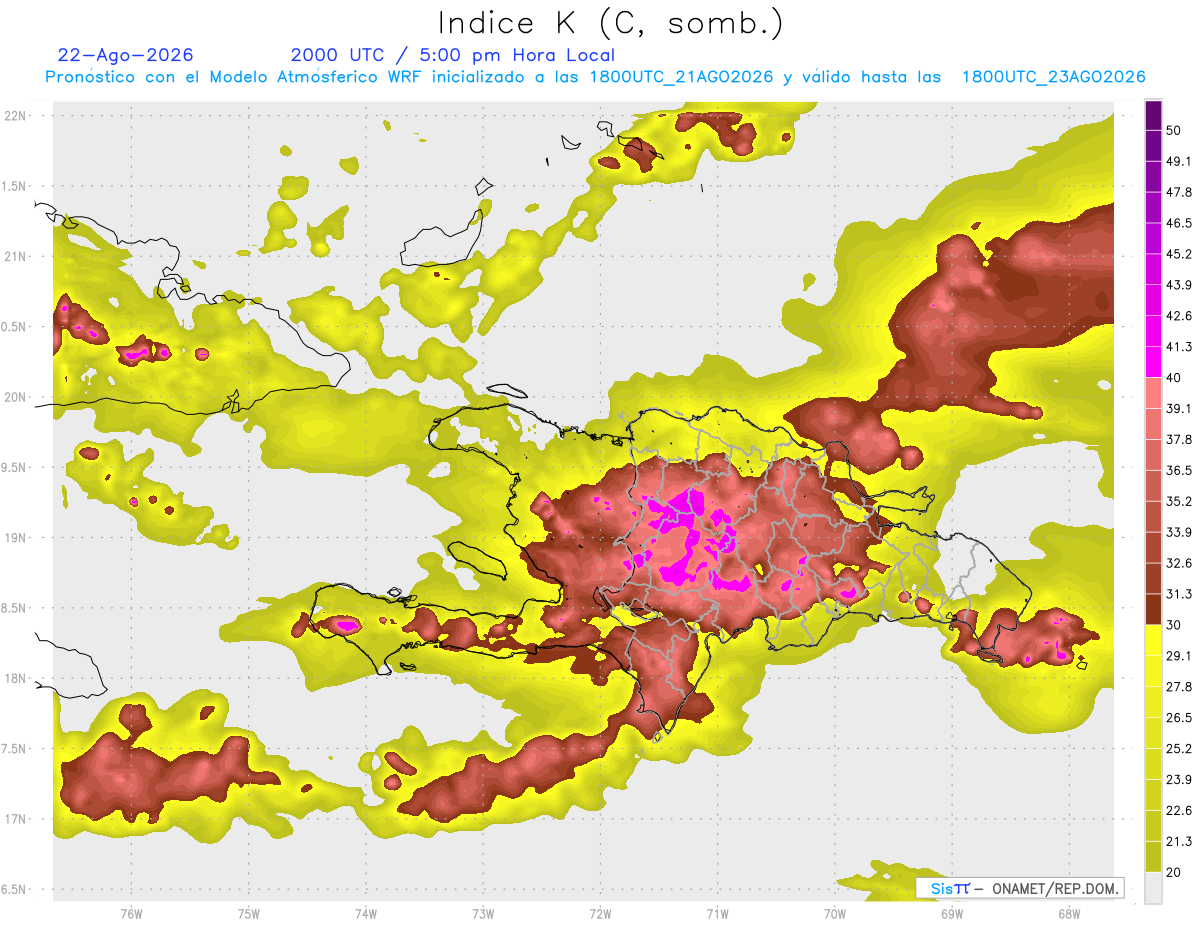Click the 'ONAMET/REP.DOM.' credit label
The height and width of the screenshot is (927, 1200).
point(1054,888)
